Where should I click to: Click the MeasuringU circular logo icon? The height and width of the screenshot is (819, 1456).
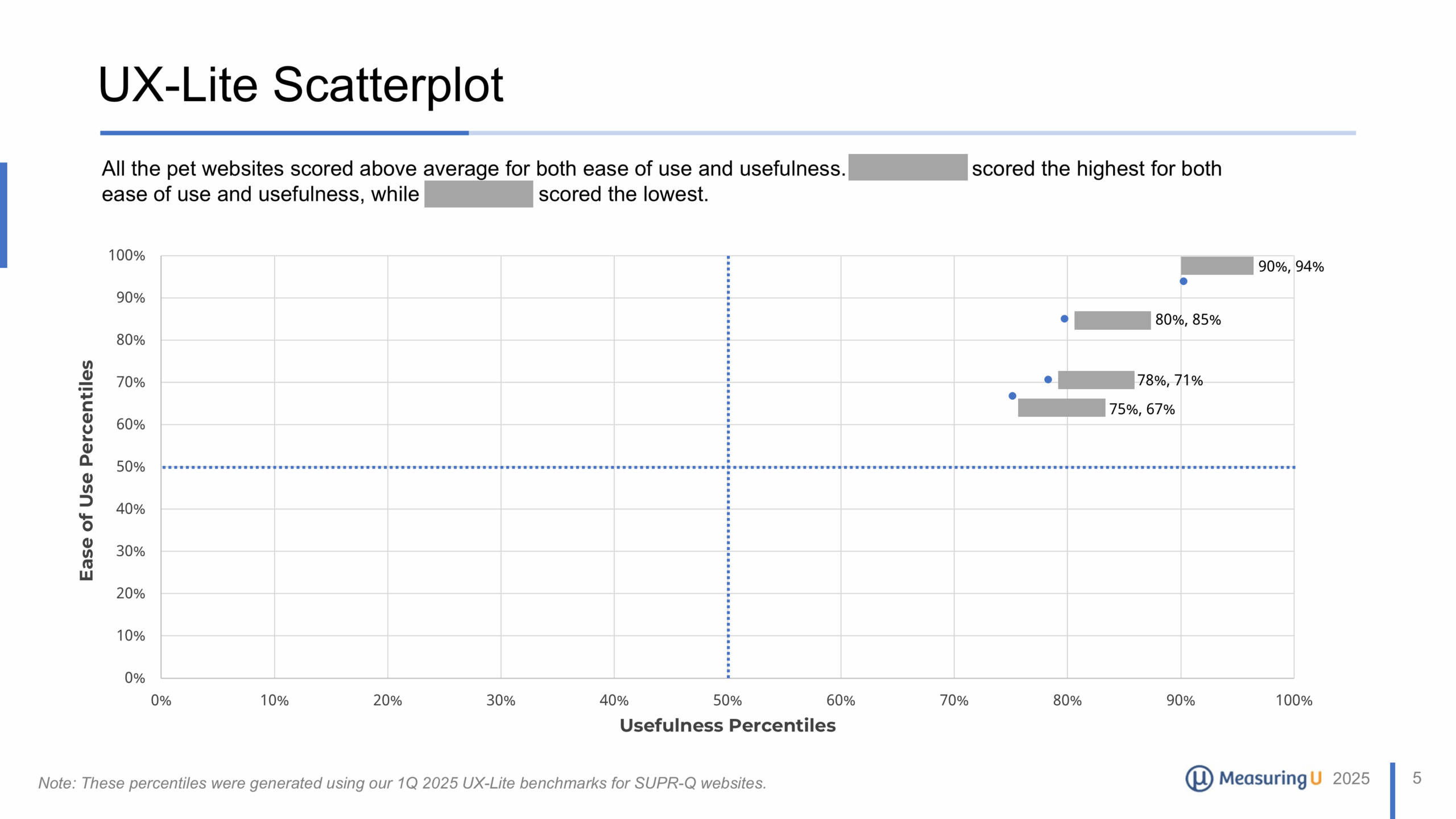tap(1199, 778)
